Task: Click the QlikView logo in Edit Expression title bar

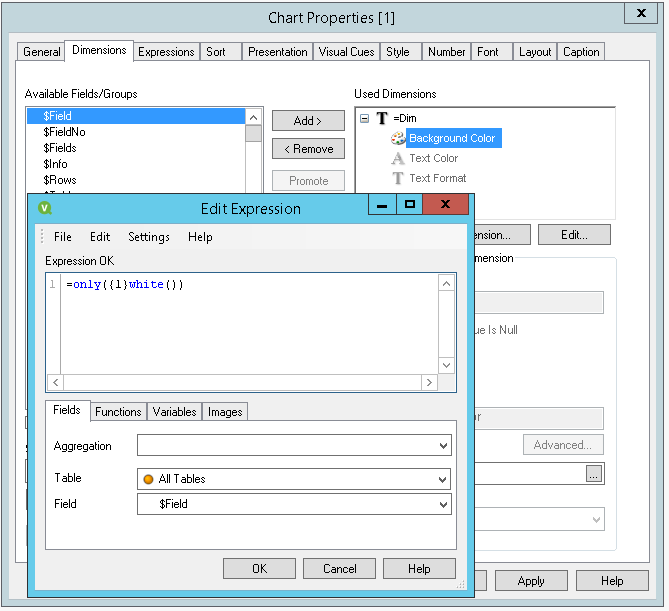Action: tap(45, 208)
